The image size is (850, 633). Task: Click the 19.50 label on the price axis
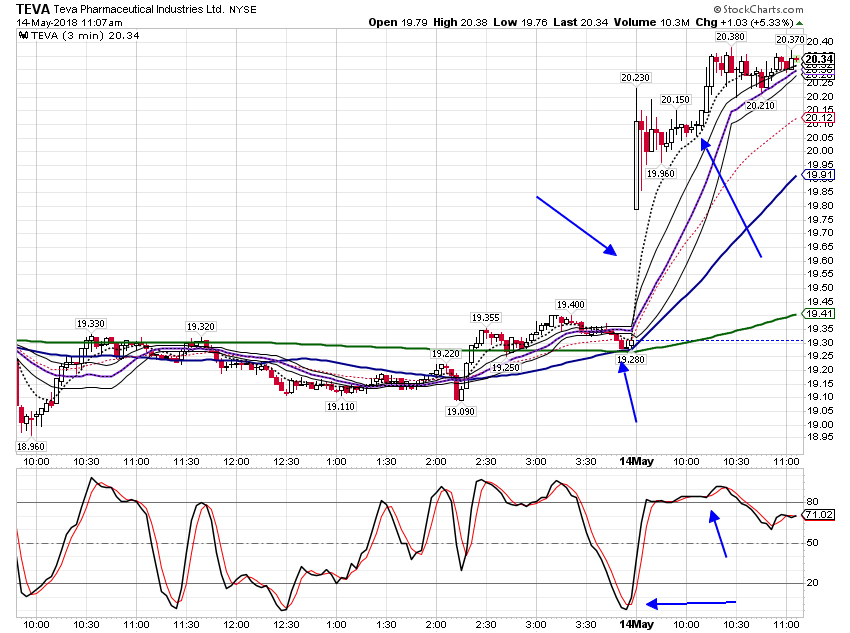(820, 288)
